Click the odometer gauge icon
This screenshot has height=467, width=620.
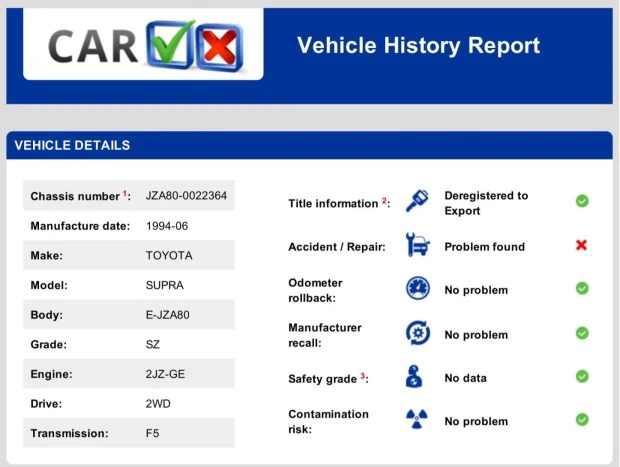418,288
